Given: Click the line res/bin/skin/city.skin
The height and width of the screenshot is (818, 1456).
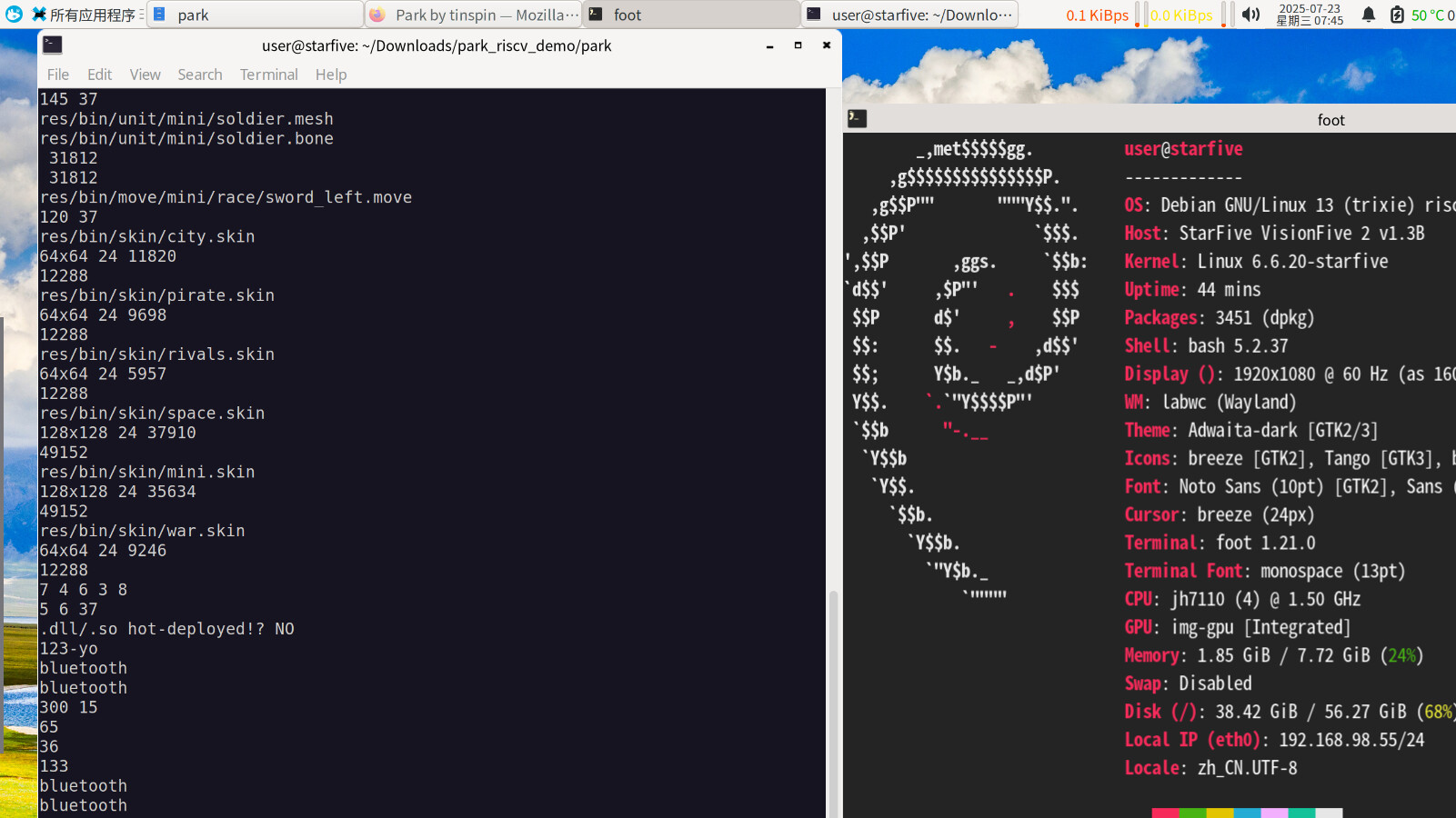Looking at the screenshot, I should click(x=147, y=236).
